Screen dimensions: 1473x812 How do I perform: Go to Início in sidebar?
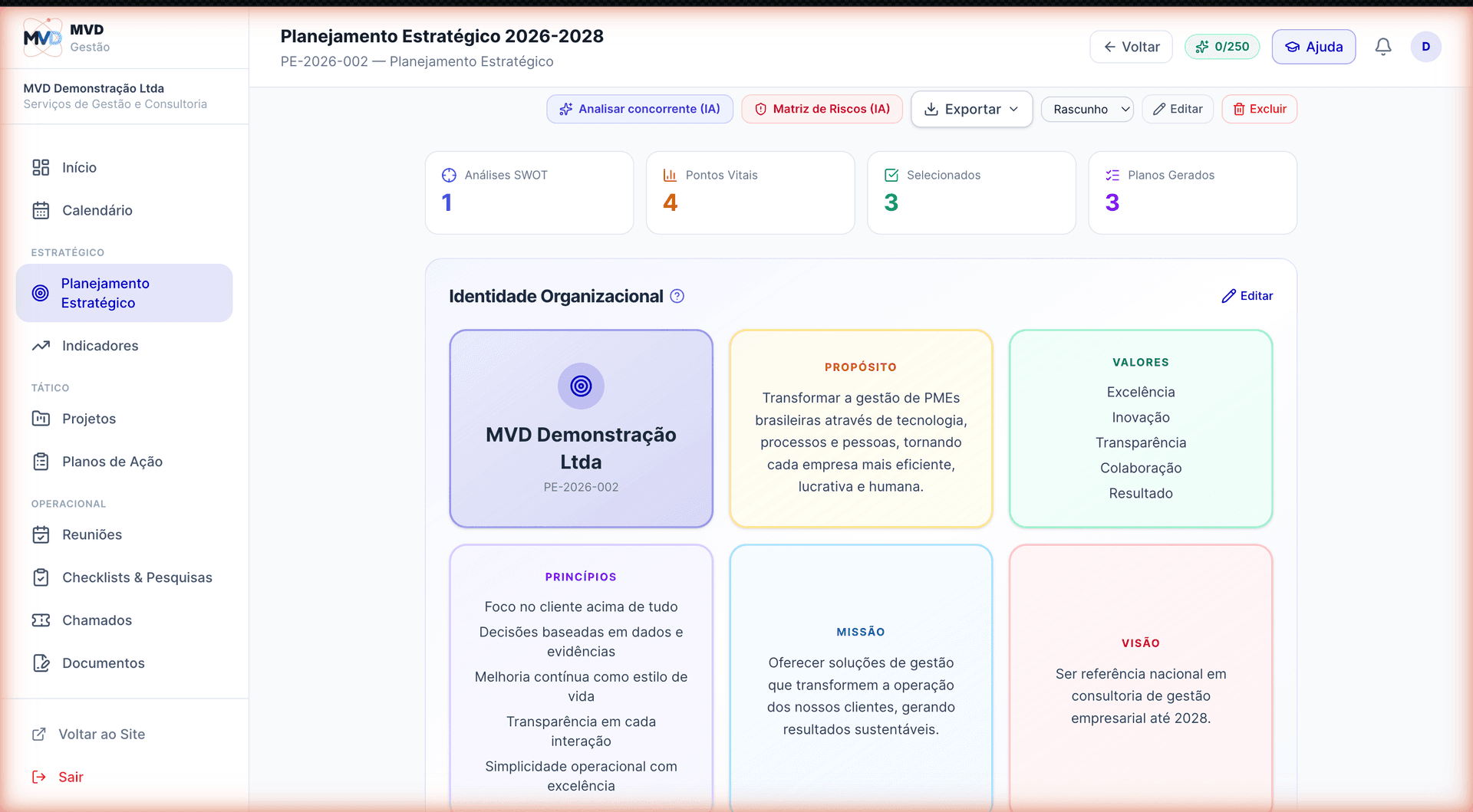coord(124,167)
